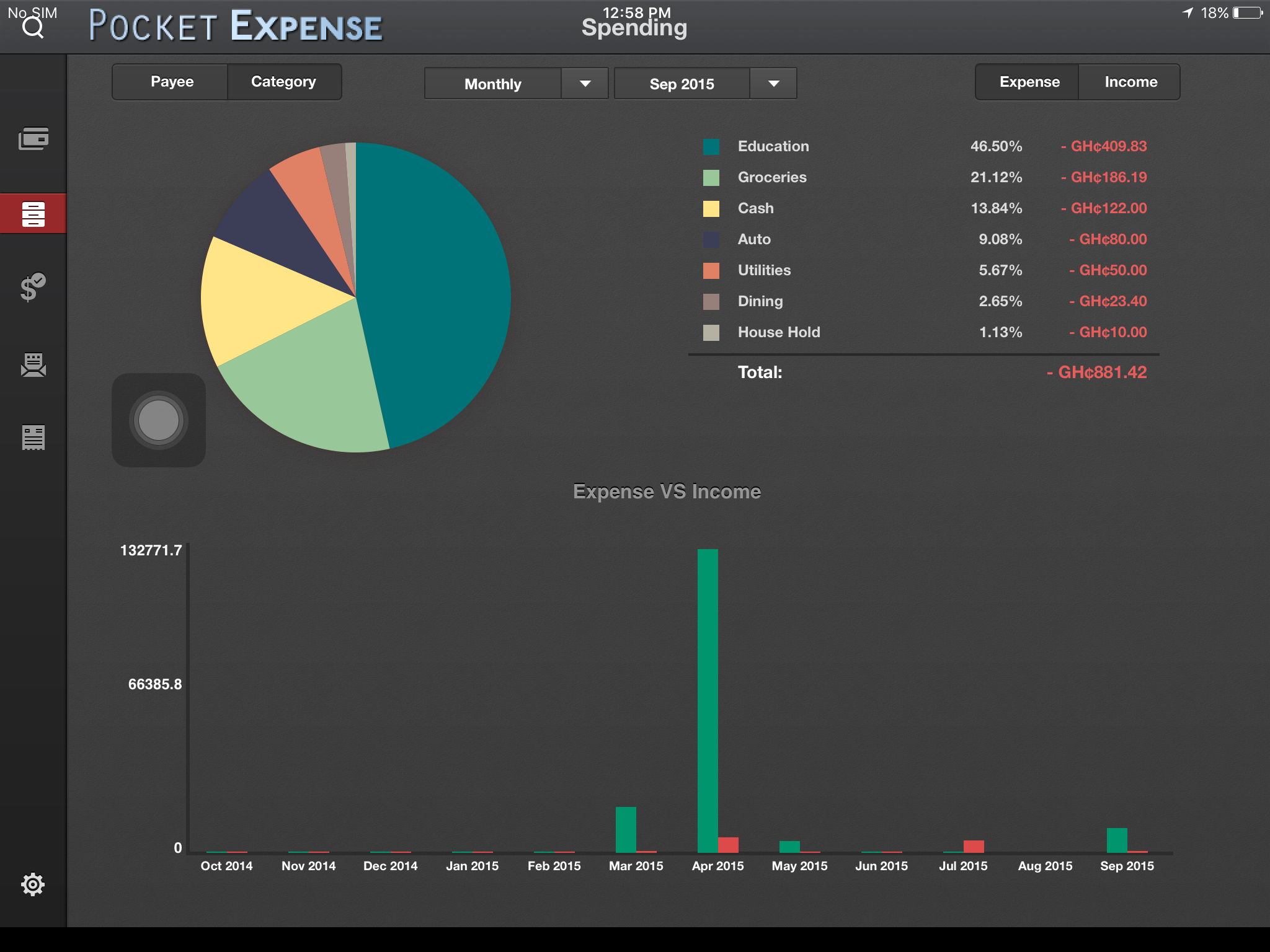Click the 46.50% percentage value
The width and height of the screenshot is (1270, 952).
tap(996, 146)
